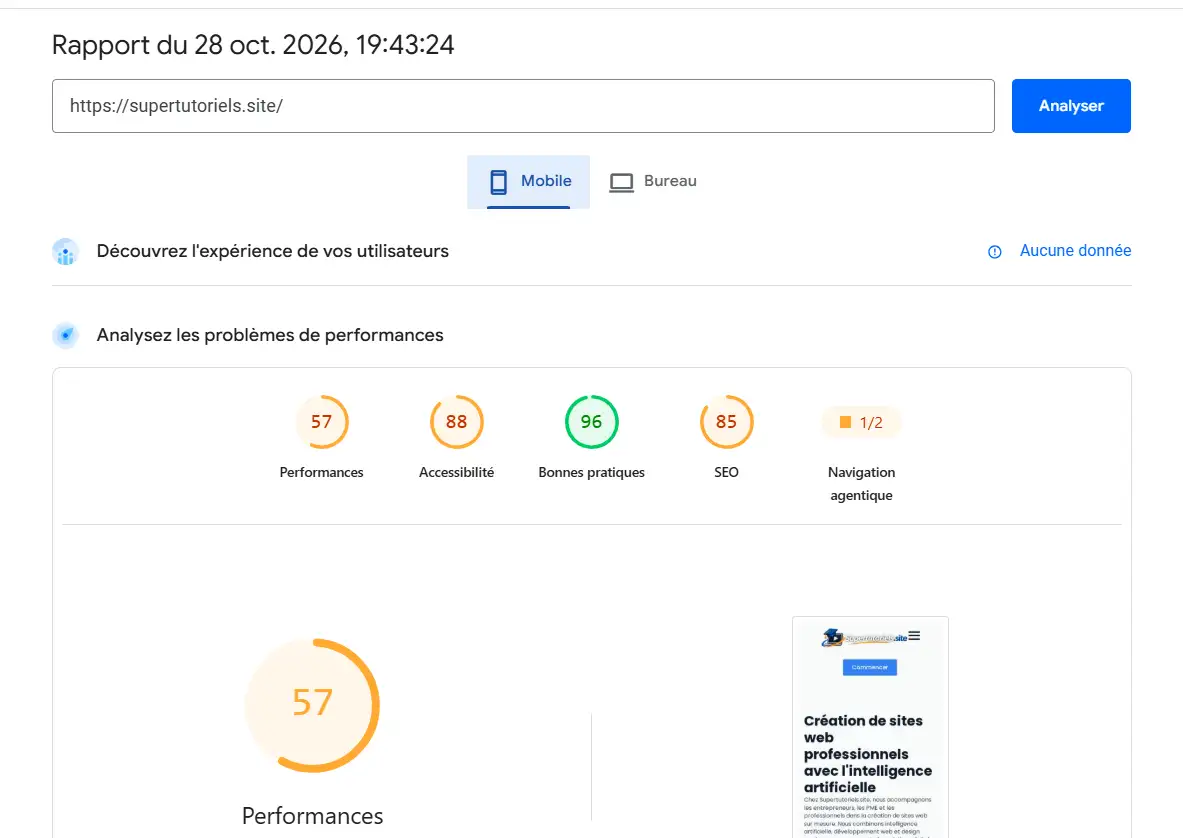This screenshot has height=838, width=1183.
Task: Click the user experience section icon
Action: [66, 252]
